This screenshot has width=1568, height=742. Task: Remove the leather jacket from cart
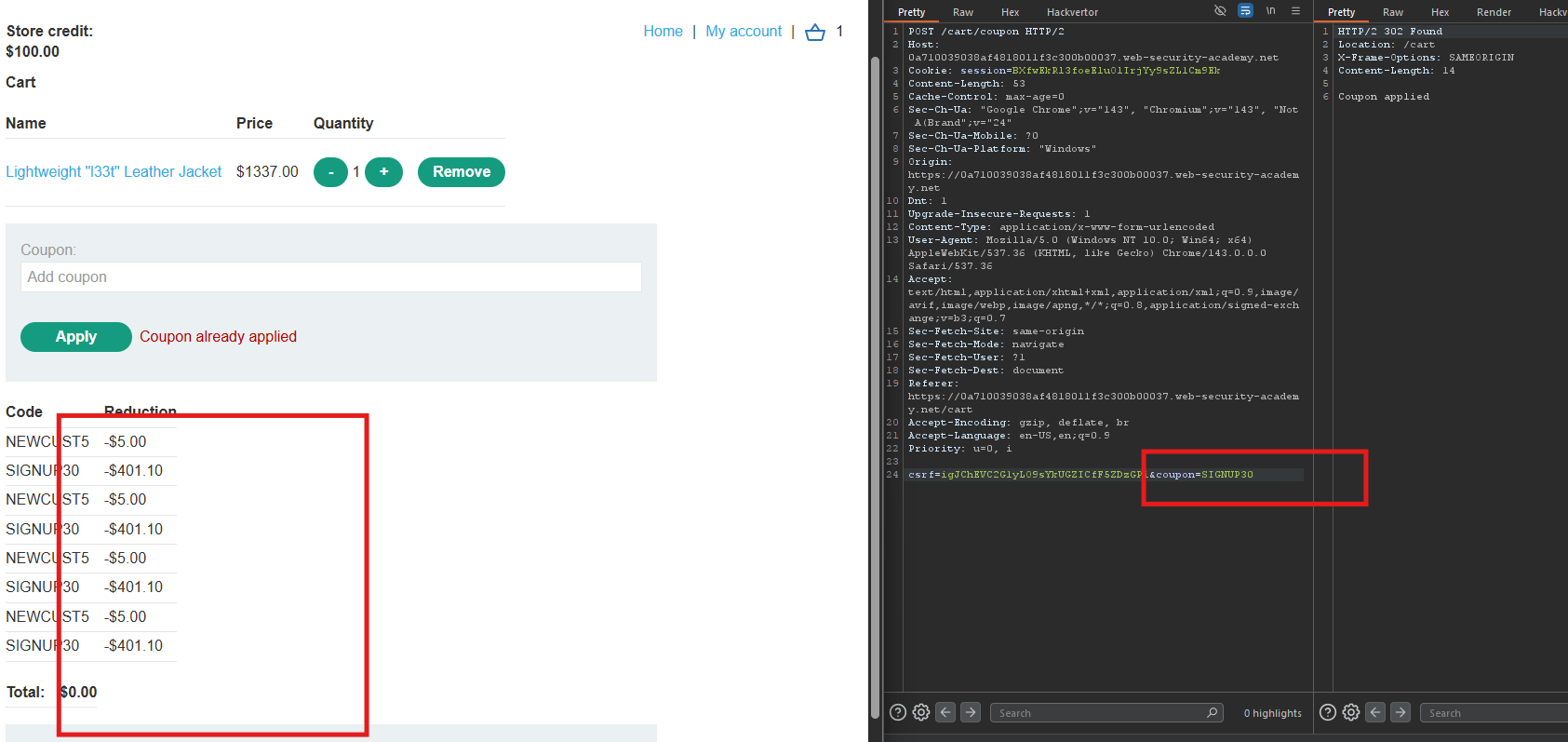(x=462, y=172)
